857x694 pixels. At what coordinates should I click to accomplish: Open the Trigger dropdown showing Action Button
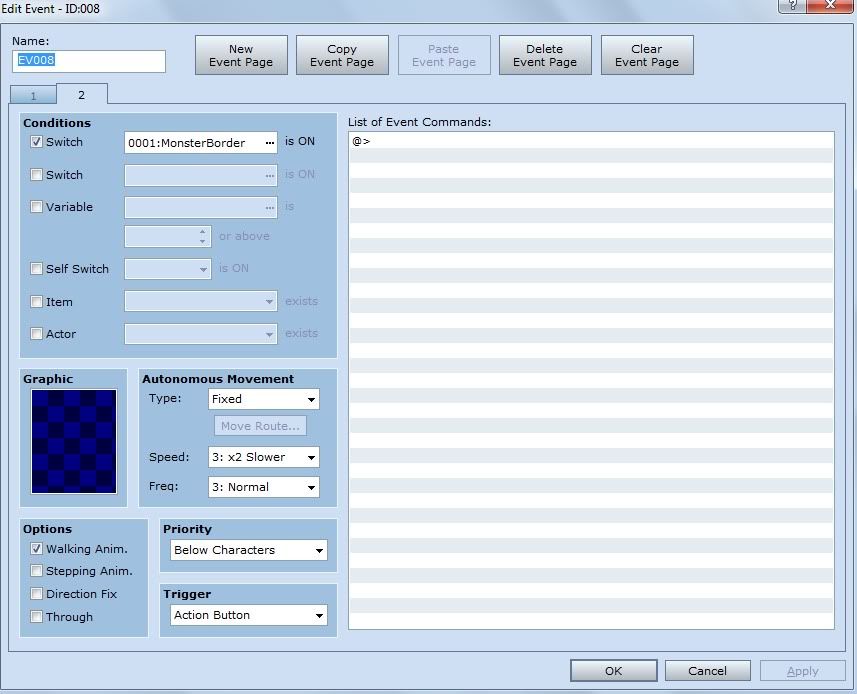tap(248, 615)
